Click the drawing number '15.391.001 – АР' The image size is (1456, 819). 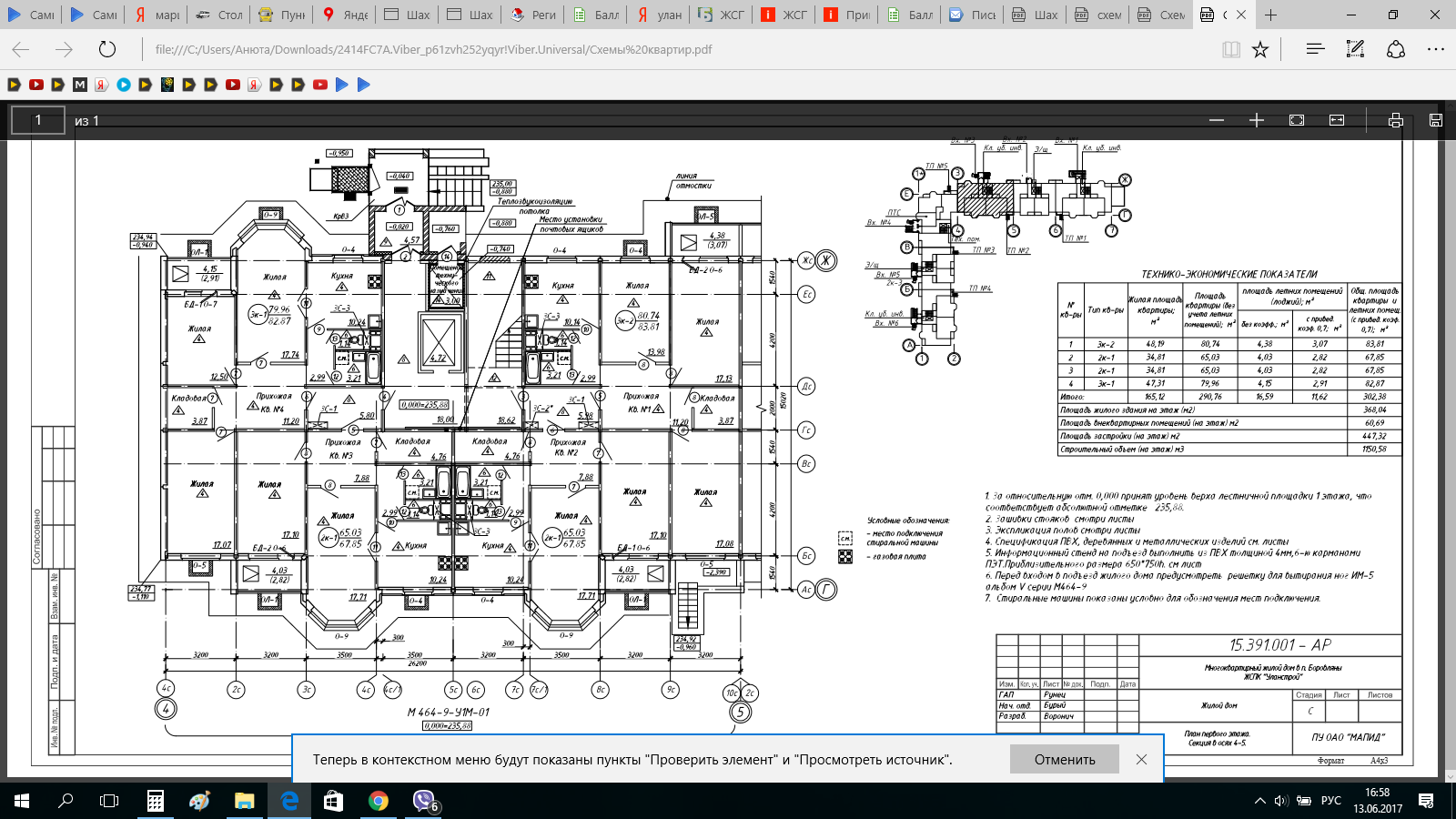coord(1279,645)
